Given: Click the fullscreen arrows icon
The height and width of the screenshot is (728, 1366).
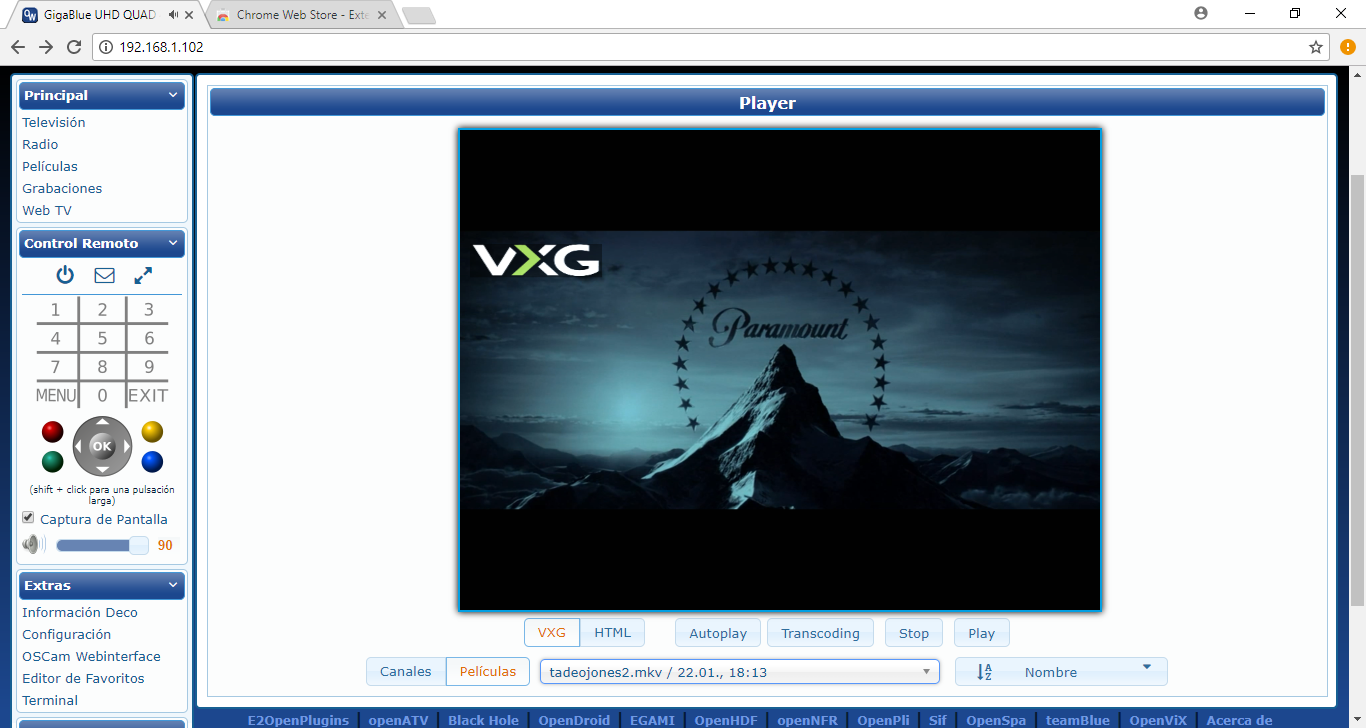Looking at the screenshot, I should tap(143, 275).
